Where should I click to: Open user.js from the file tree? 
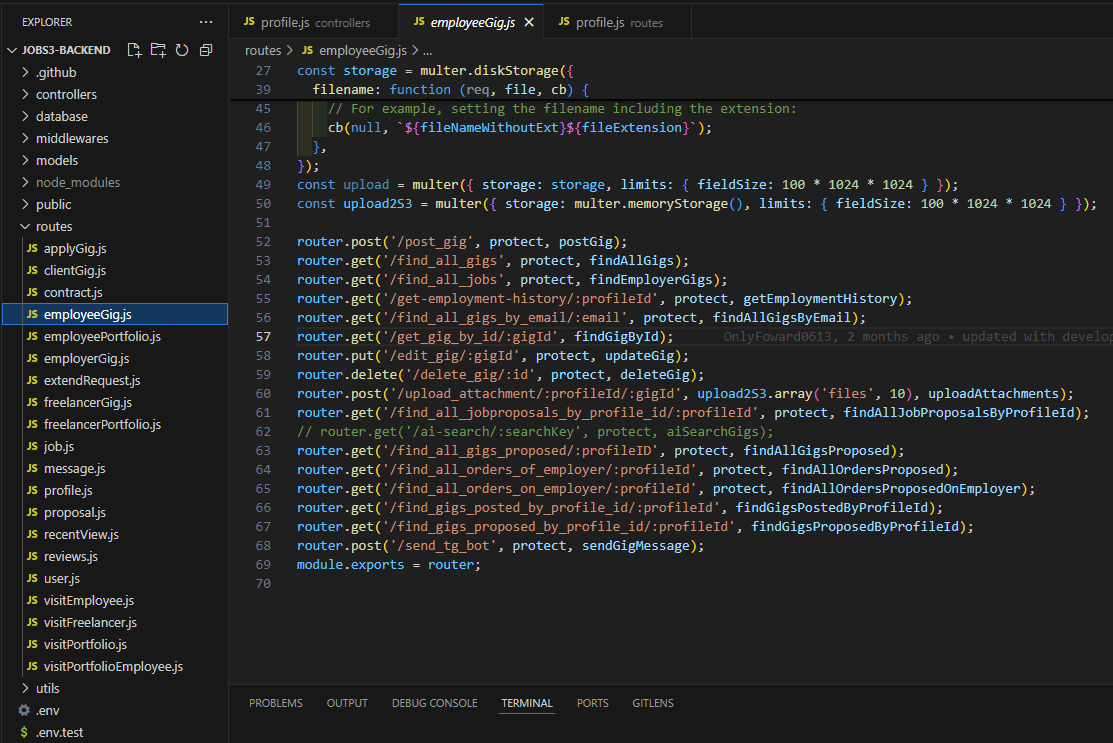(115, 578)
